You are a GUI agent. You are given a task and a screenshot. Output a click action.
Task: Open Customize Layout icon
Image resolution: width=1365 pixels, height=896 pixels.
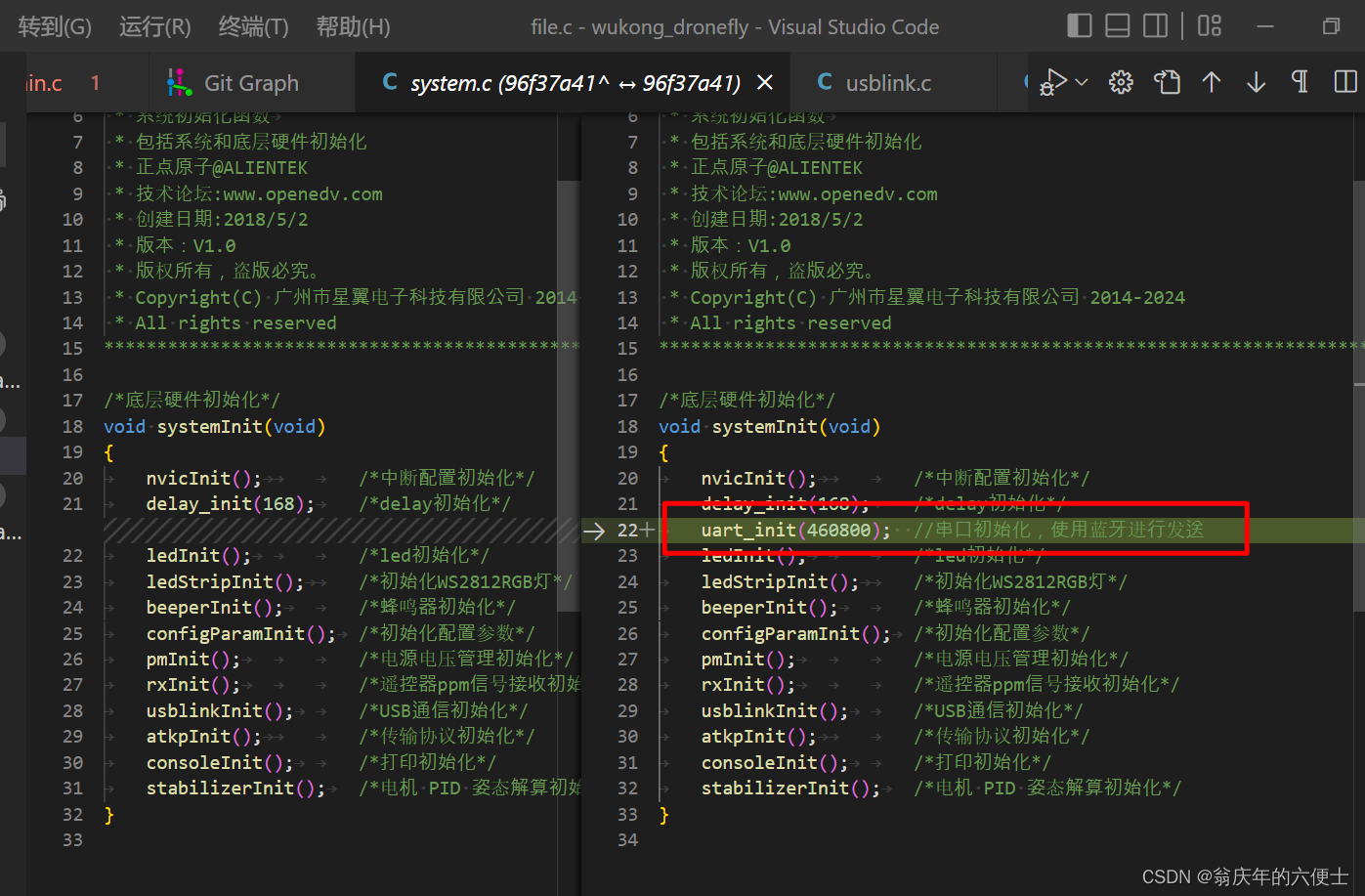[x=1210, y=25]
